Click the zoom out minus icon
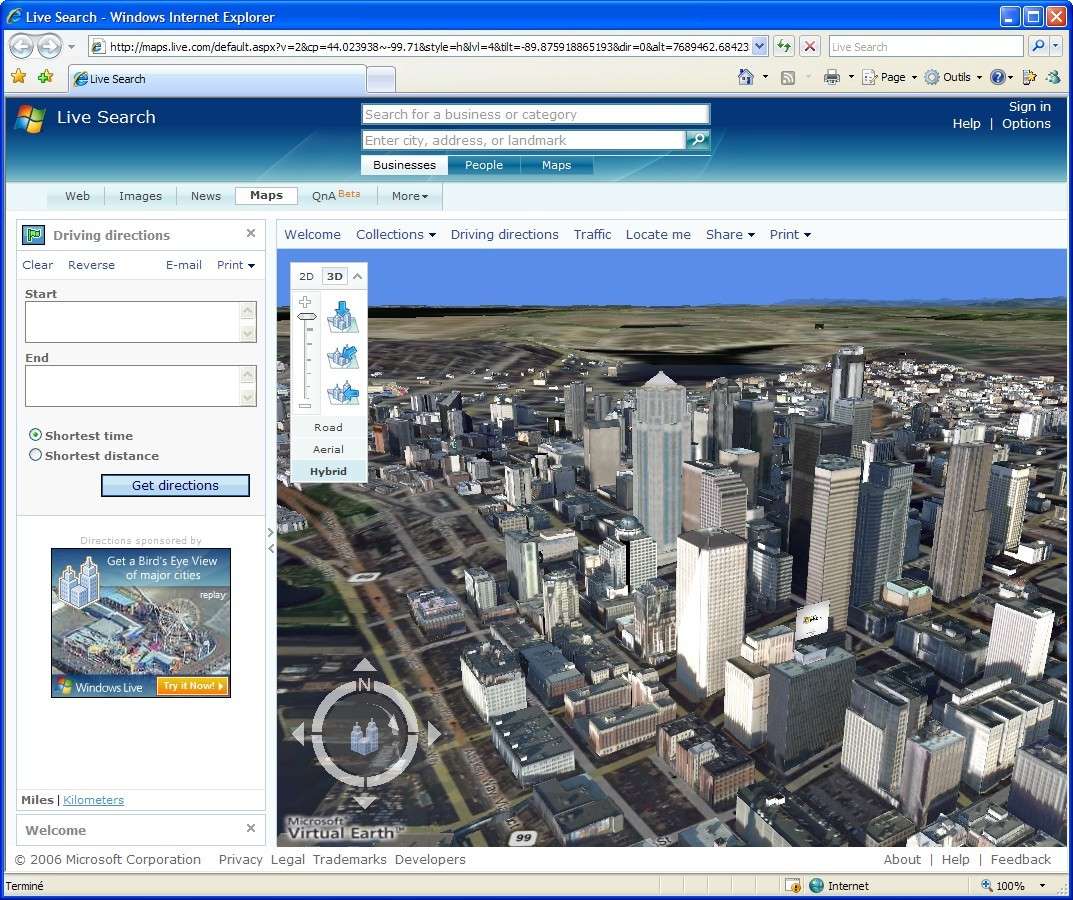The height and width of the screenshot is (900, 1073). click(x=305, y=406)
